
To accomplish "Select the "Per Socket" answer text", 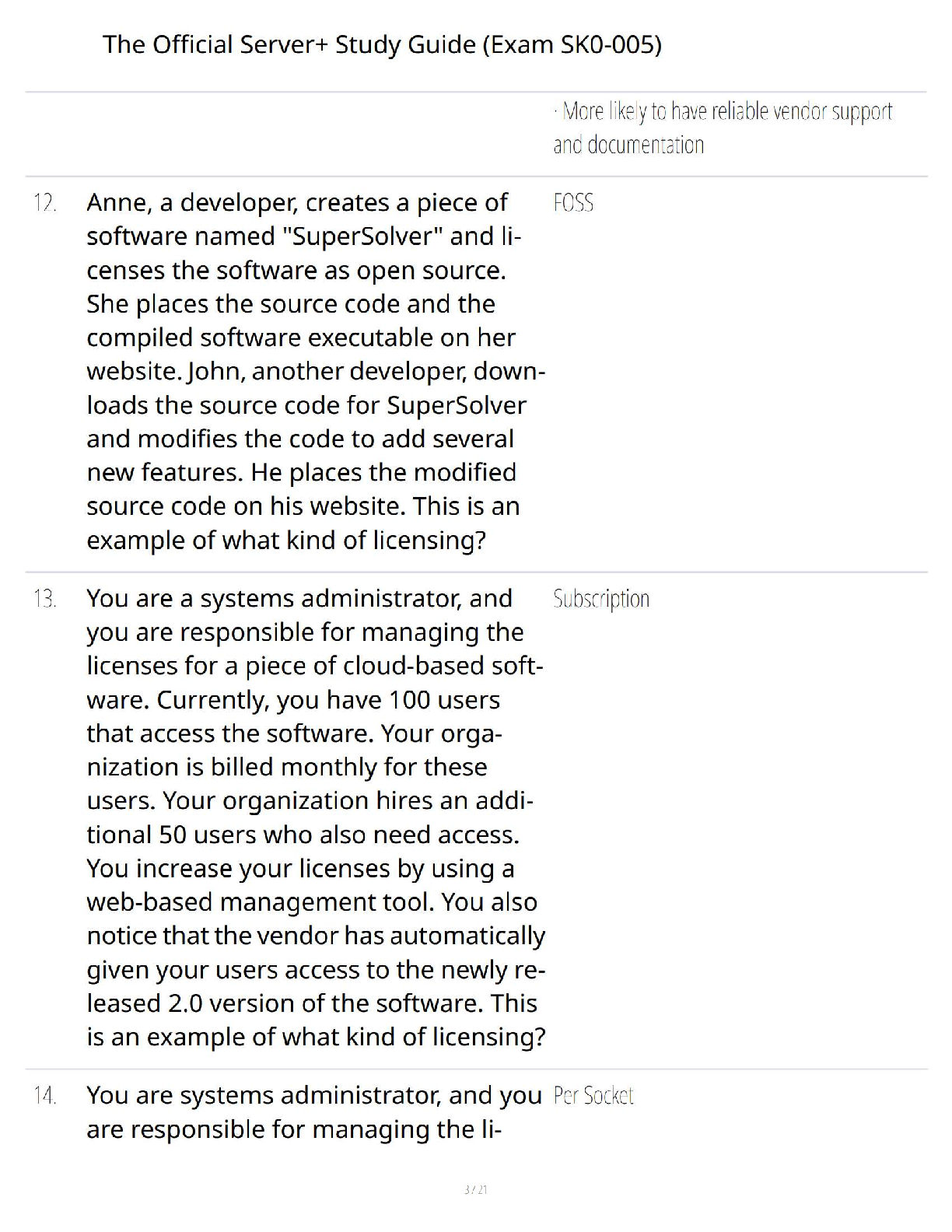I will tap(593, 1096).
